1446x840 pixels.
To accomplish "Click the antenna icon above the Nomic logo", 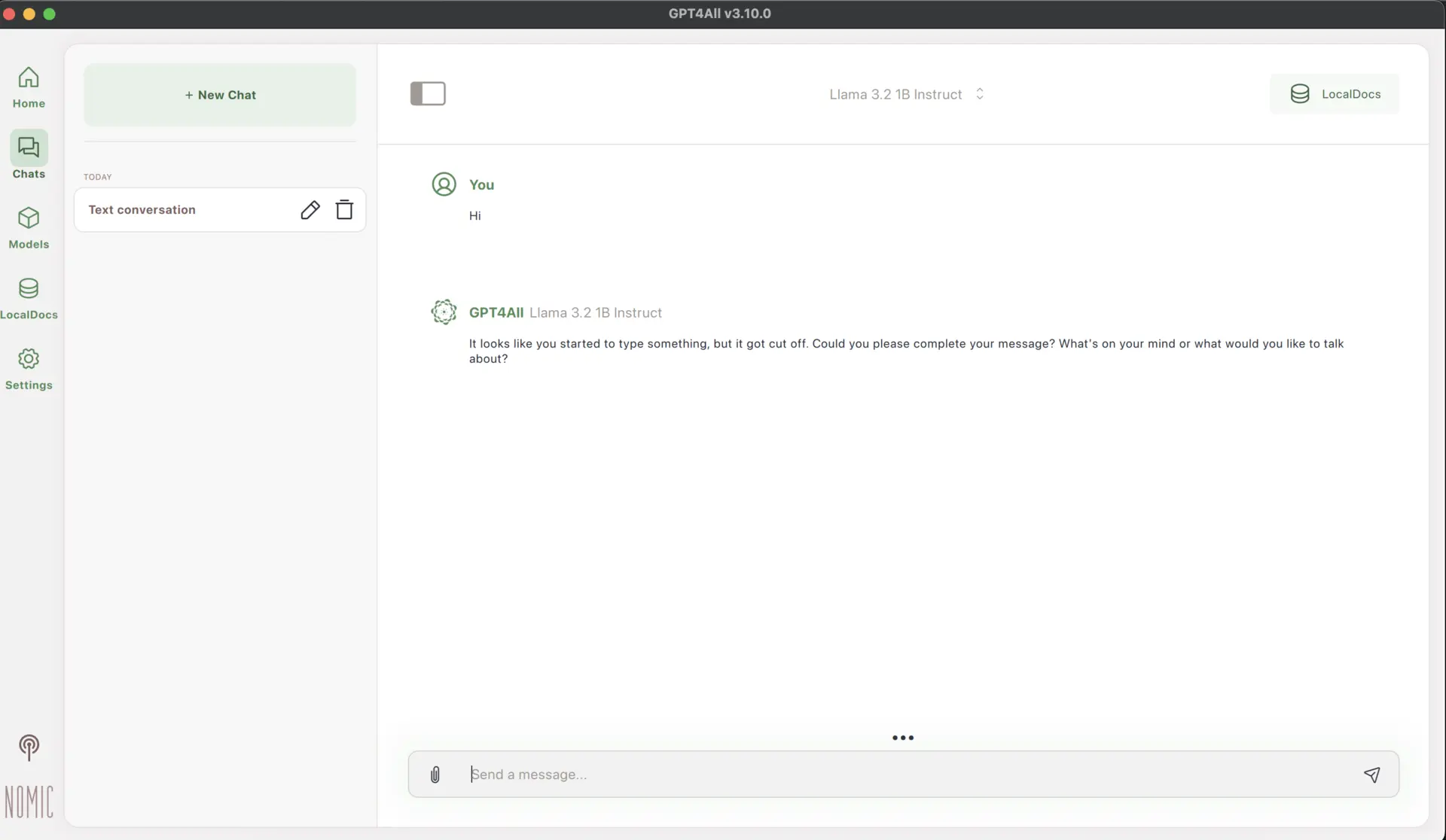I will click(x=29, y=747).
